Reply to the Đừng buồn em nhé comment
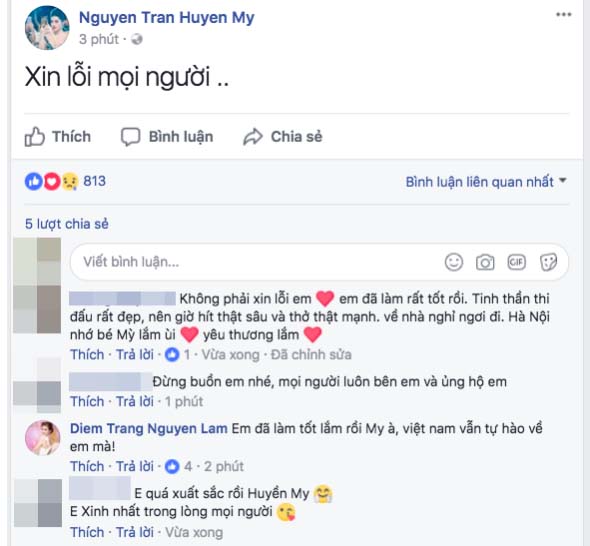Image resolution: width=590 pixels, height=546 pixels. pos(134,402)
